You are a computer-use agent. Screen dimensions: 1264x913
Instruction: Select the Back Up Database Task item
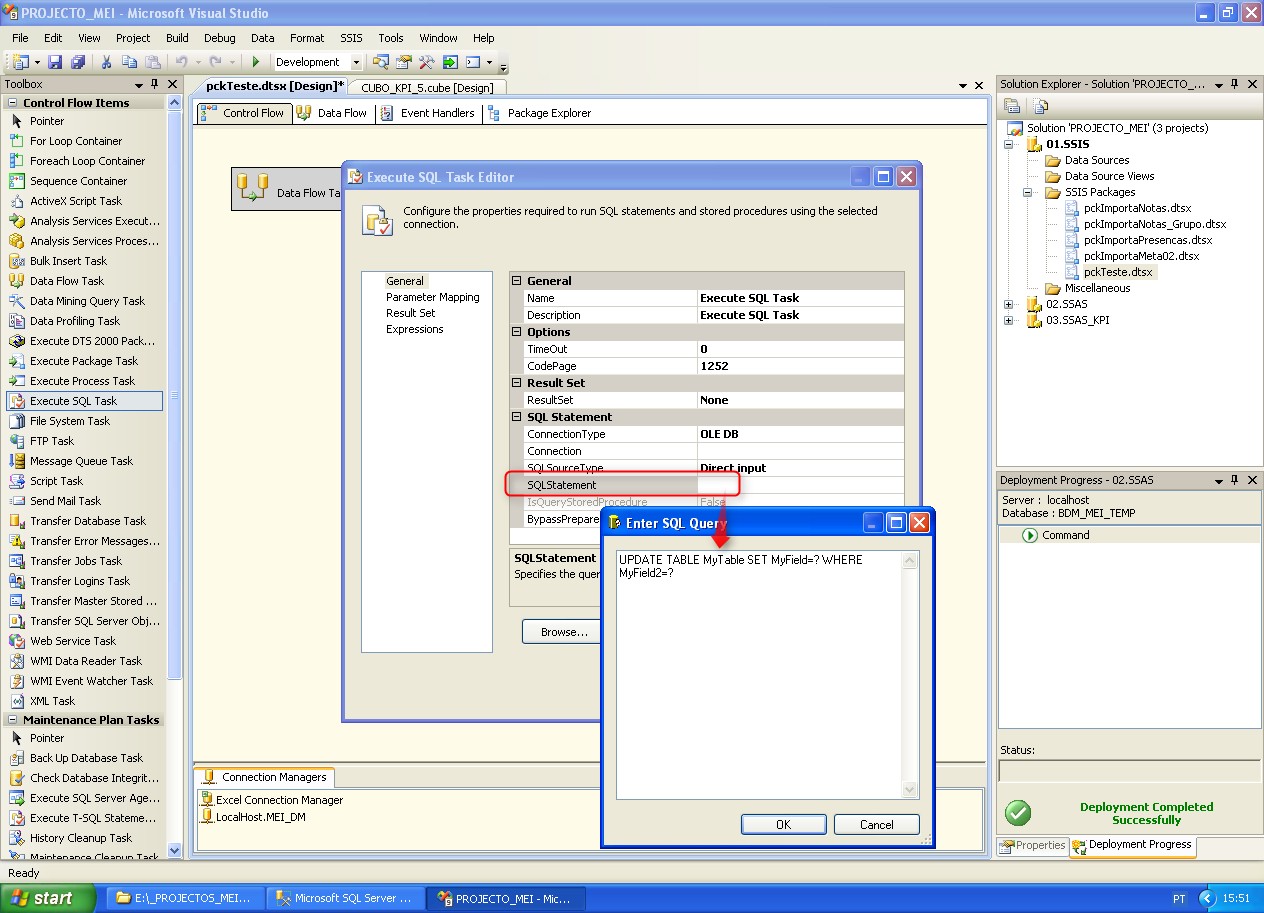click(83, 758)
